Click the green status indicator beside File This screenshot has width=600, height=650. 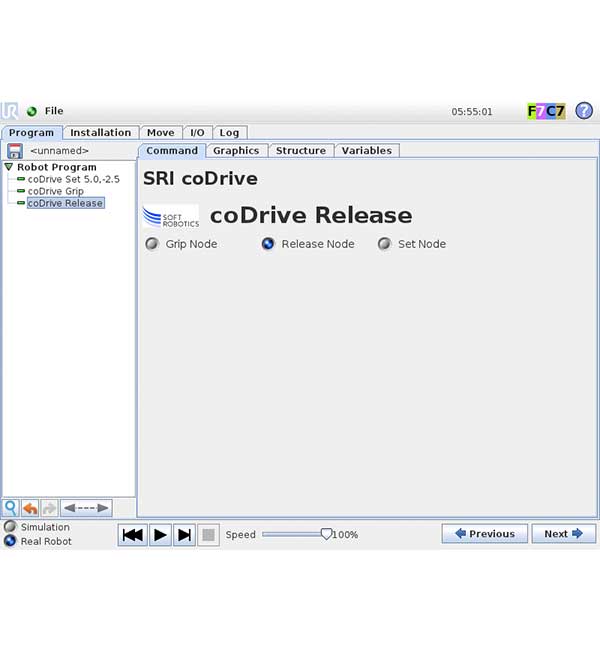tap(32, 112)
